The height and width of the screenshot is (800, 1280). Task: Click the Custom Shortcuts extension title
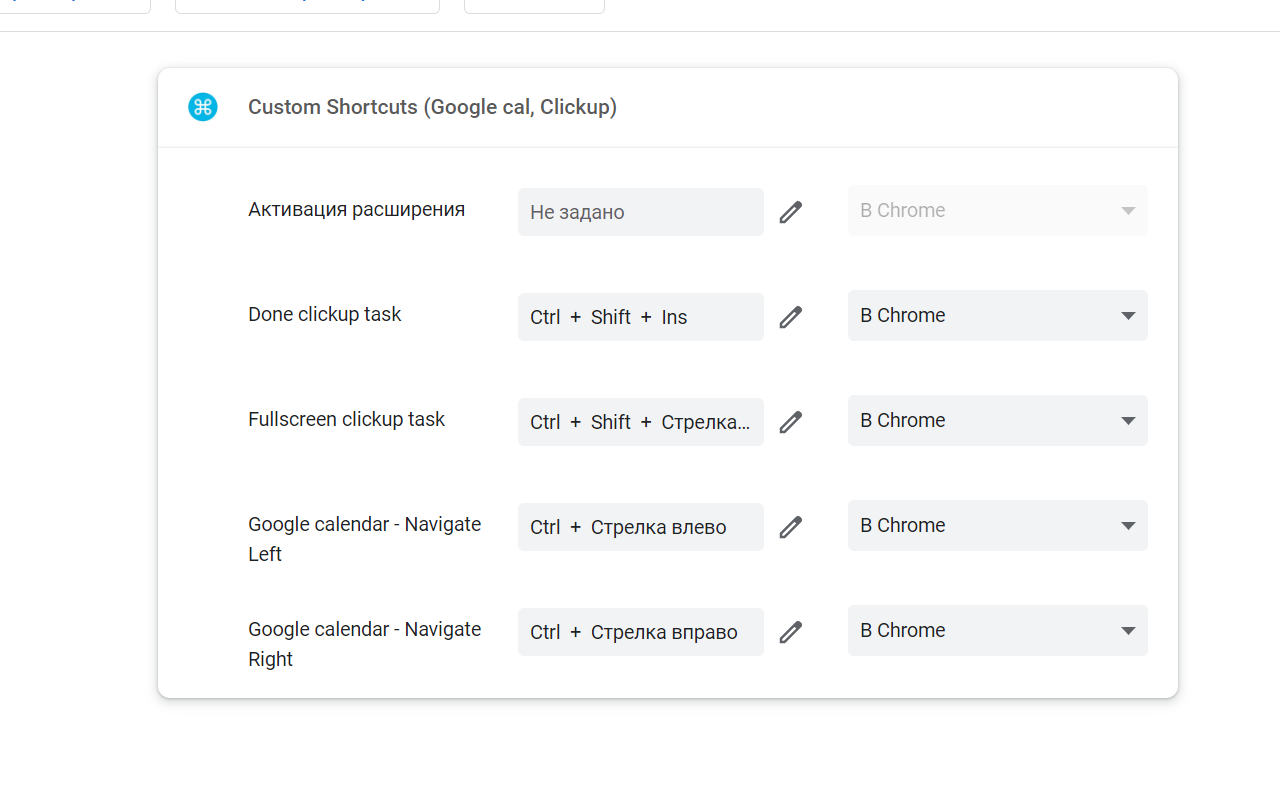click(x=432, y=107)
